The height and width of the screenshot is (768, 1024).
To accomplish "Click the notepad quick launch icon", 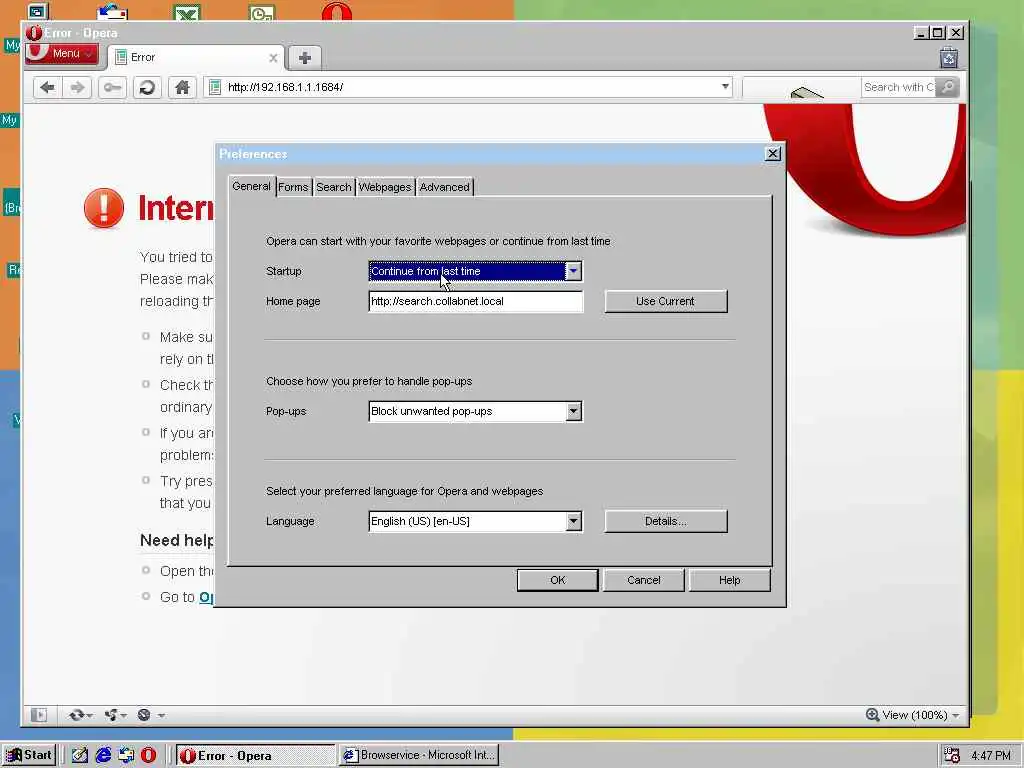I will 80,755.
